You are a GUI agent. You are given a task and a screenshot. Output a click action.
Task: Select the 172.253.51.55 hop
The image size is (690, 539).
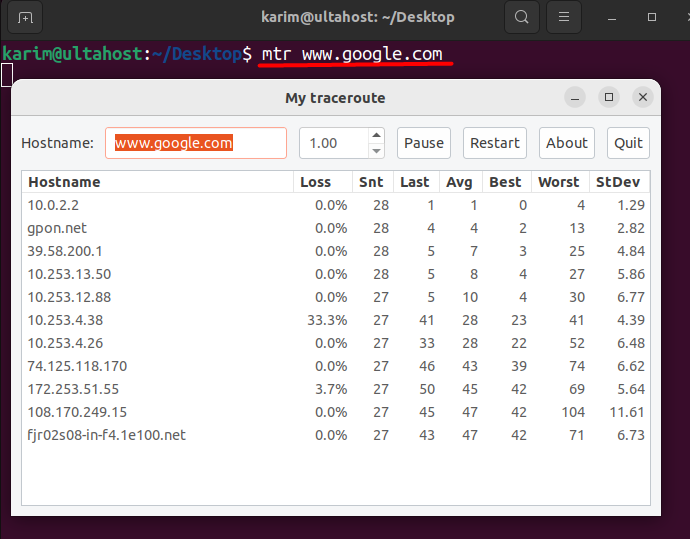pos(336,389)
